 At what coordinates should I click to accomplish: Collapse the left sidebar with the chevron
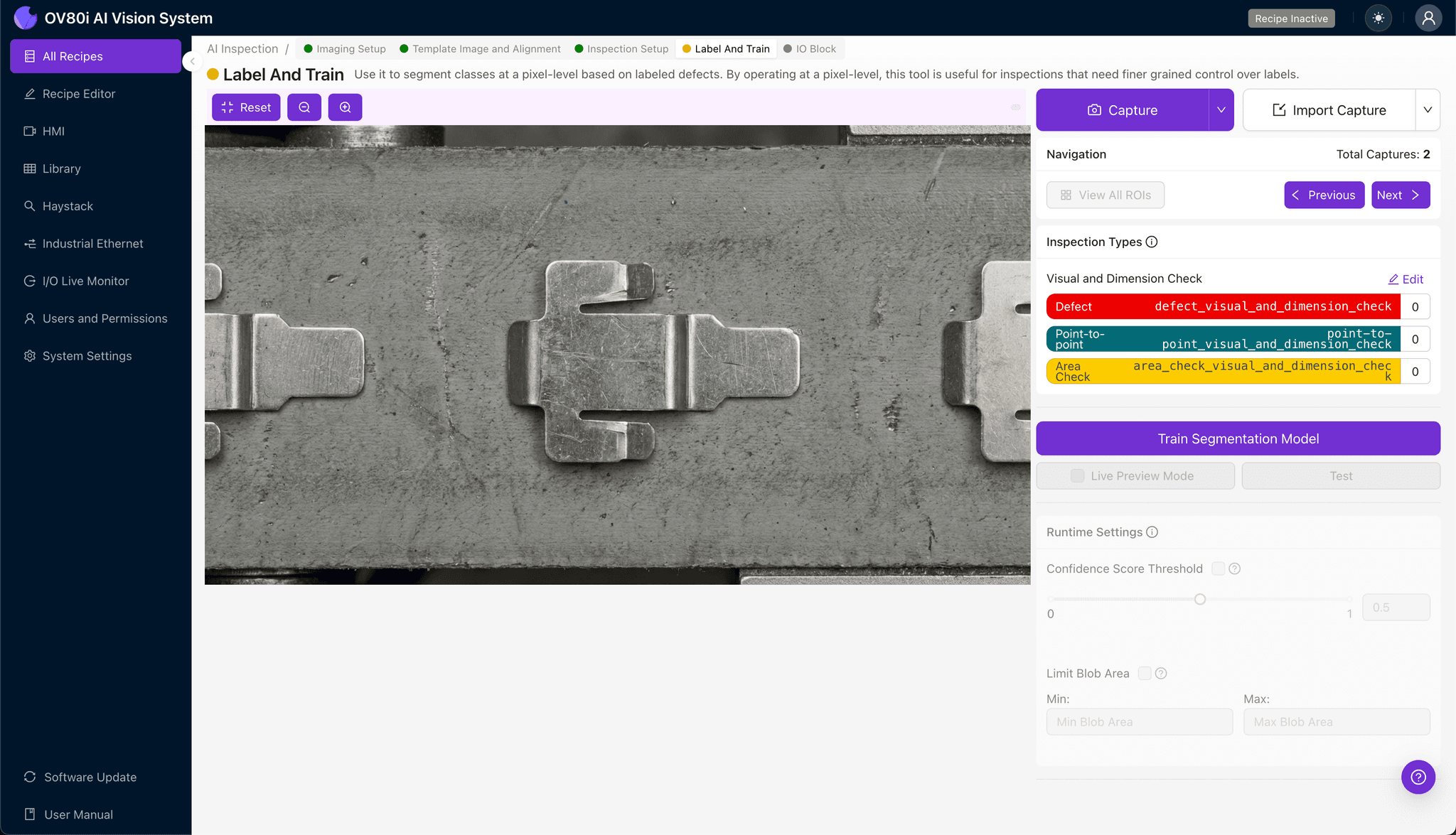(191, 61)
